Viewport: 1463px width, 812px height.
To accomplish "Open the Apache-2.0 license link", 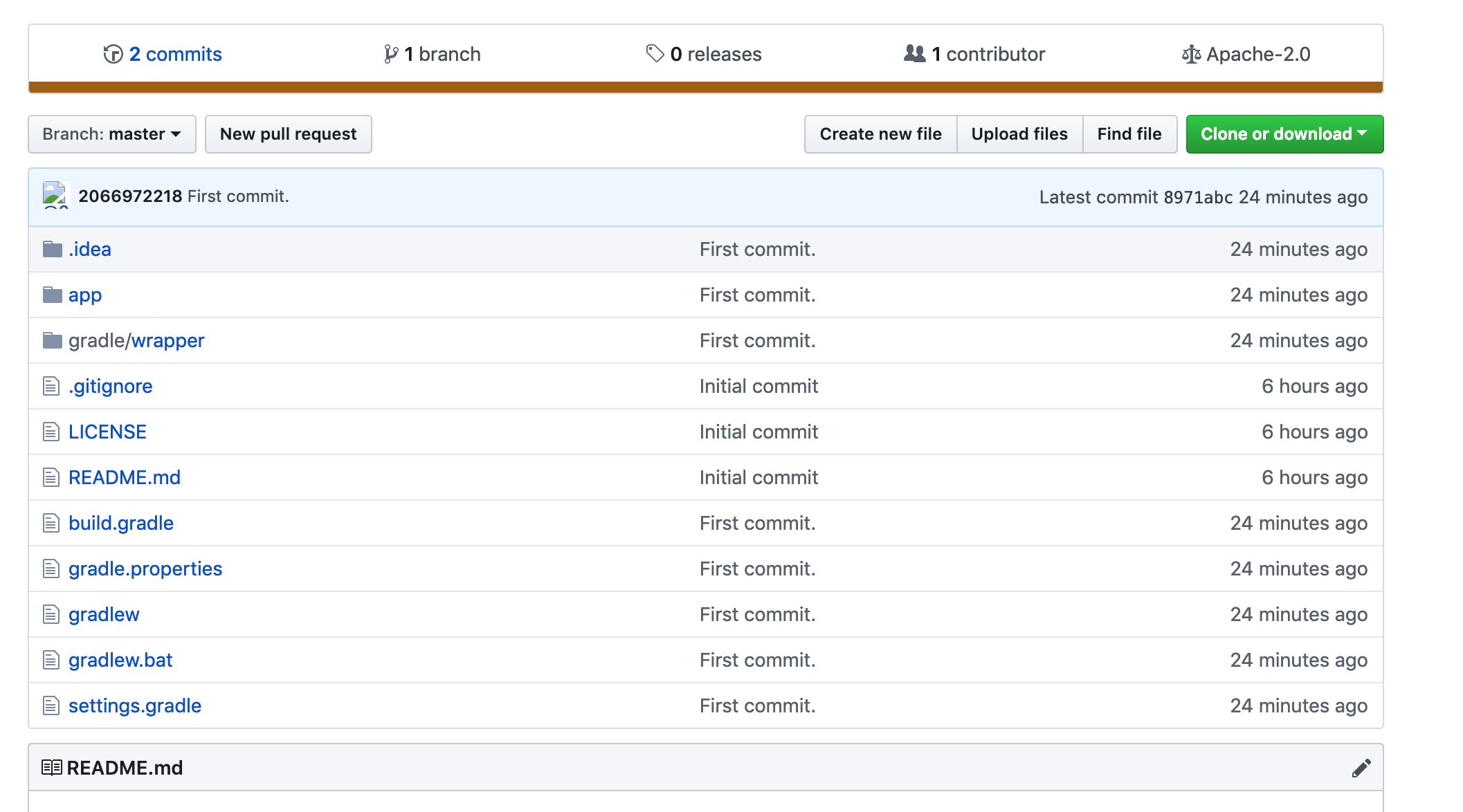I will [x=1246, y=54].
